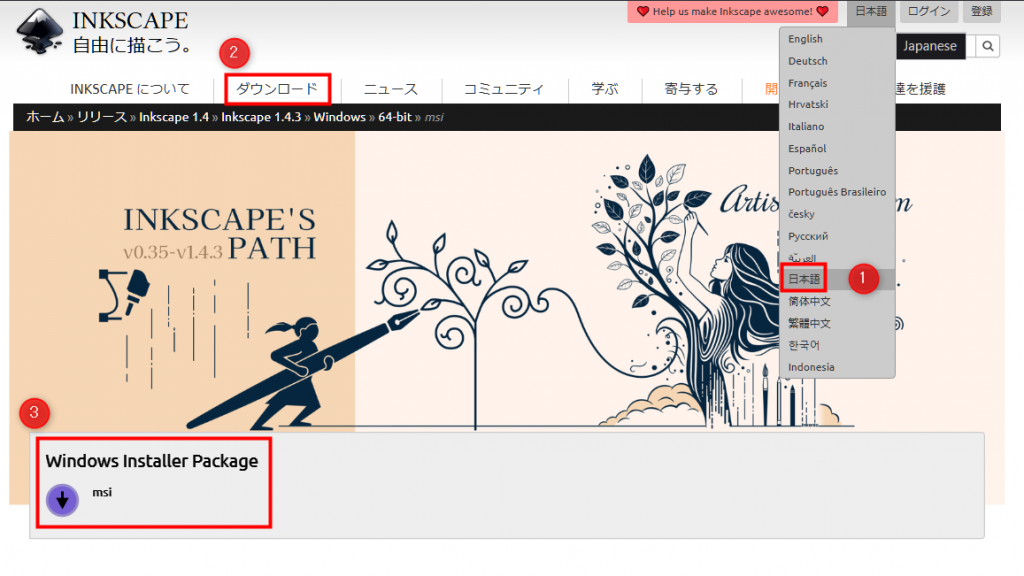Select English from the language list
This screenshot has height=576, width=1024.
click(x=805, y=39)
